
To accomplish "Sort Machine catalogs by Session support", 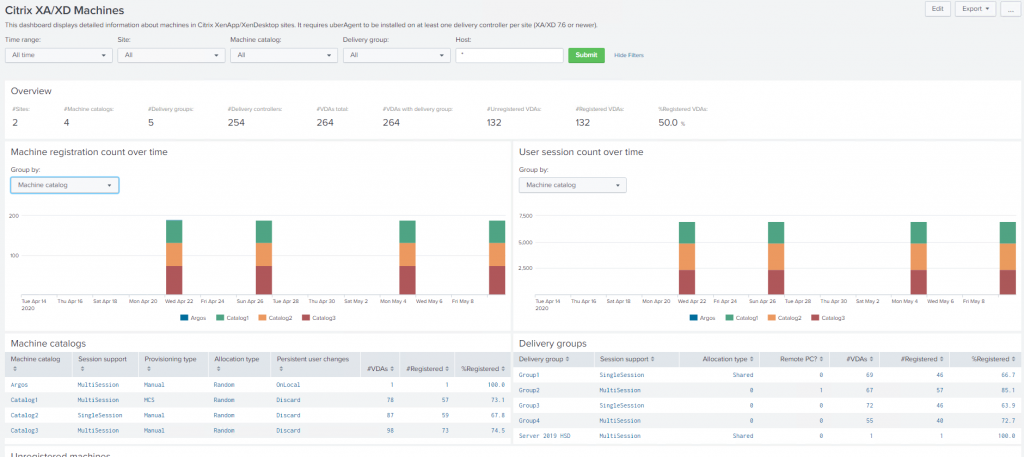I will click(x=104, y=364).
